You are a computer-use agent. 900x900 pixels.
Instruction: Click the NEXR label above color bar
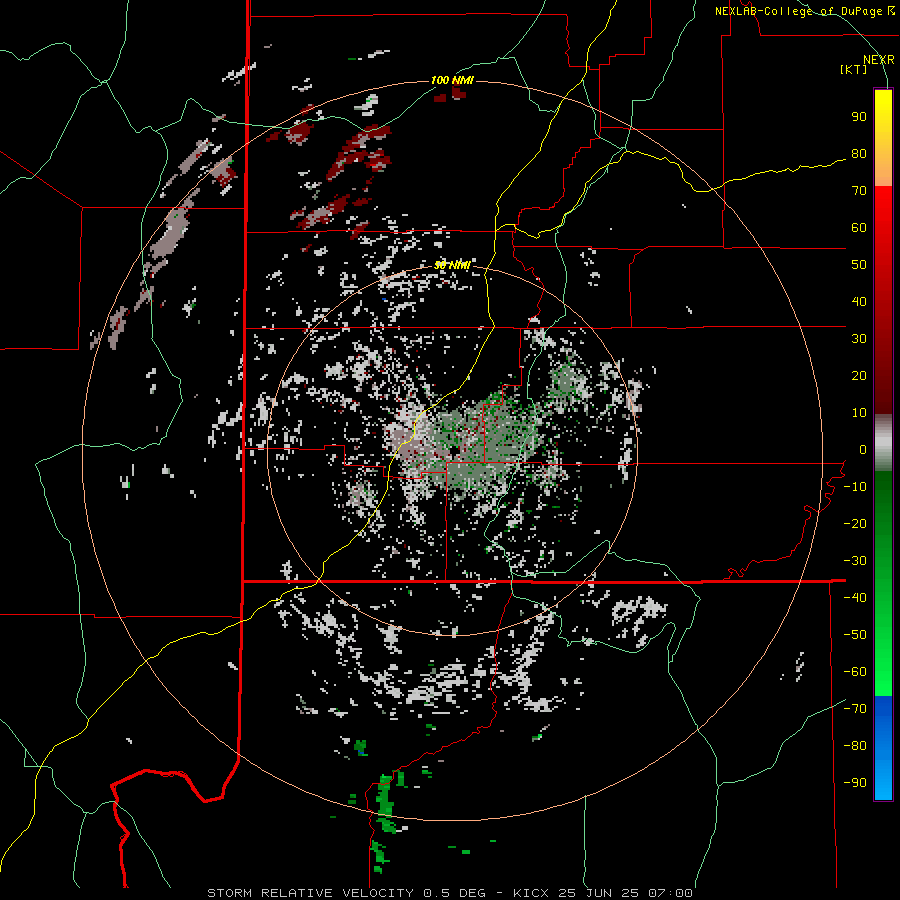pyautogui.click(x=879, y=60)
